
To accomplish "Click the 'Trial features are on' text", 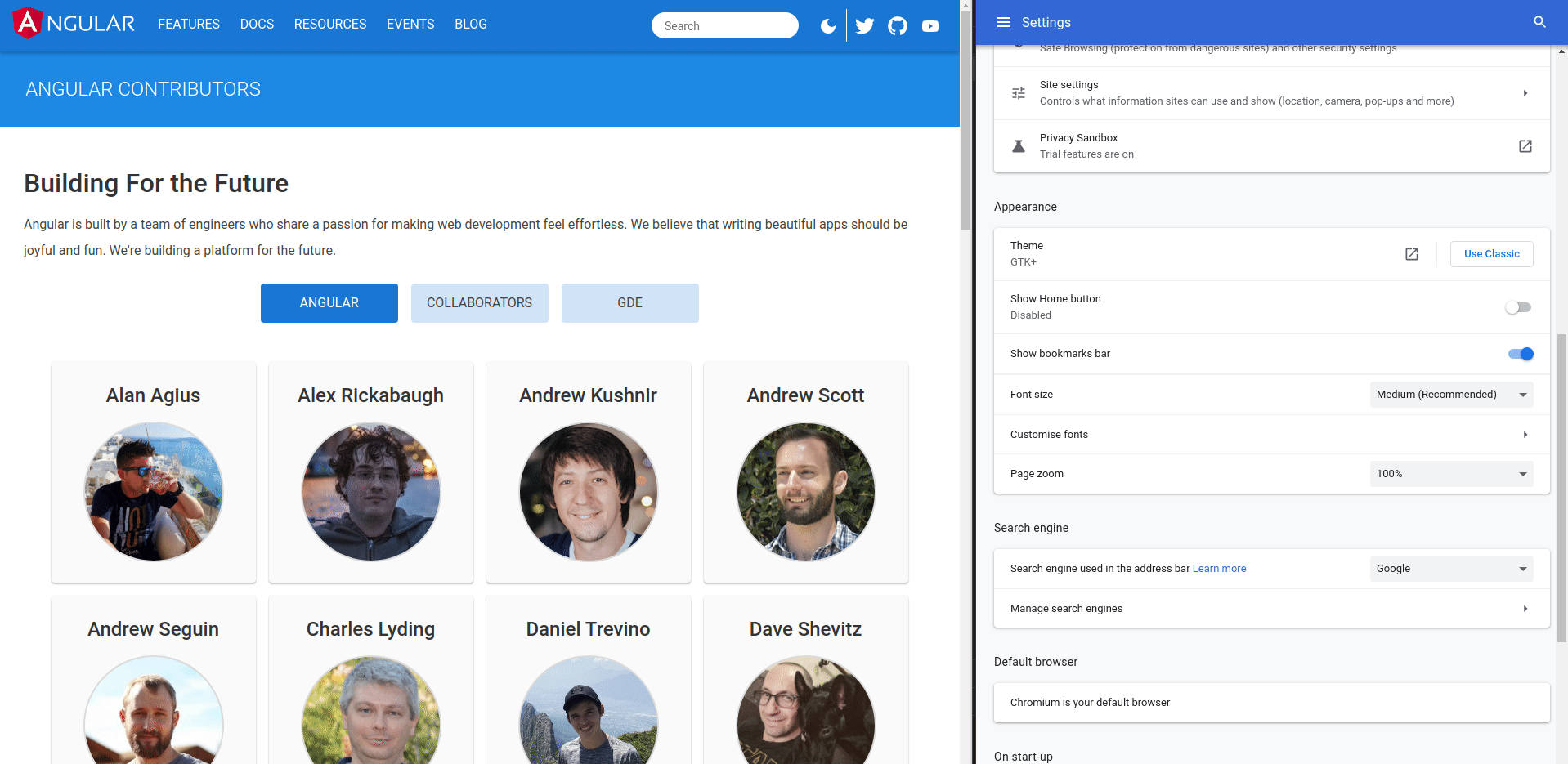I will click(x=1086, y=154).
